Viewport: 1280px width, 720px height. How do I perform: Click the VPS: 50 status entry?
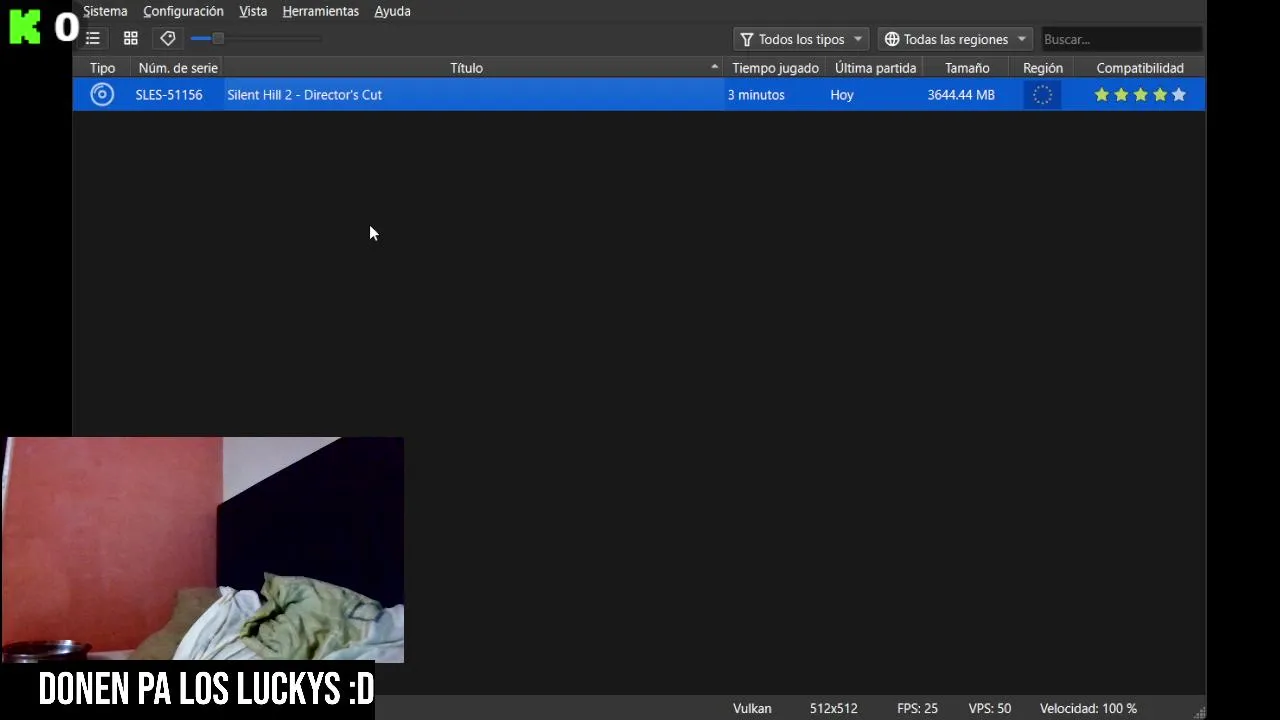pyautogui.click(x=990, y=708)
